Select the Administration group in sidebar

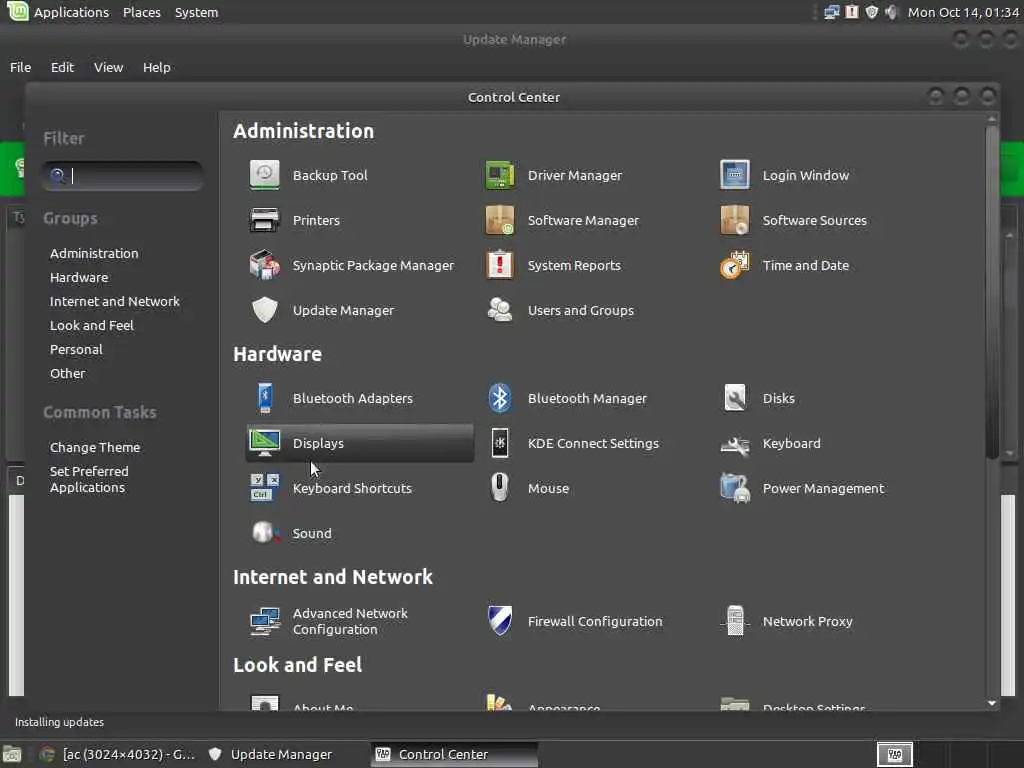(x=94, y=253)
